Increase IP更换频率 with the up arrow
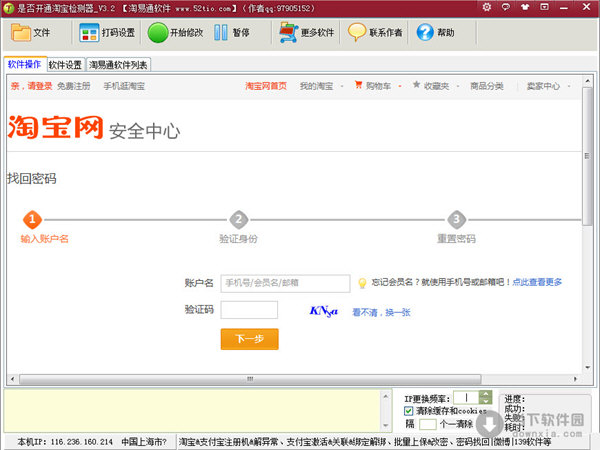 tap(485, 394)
